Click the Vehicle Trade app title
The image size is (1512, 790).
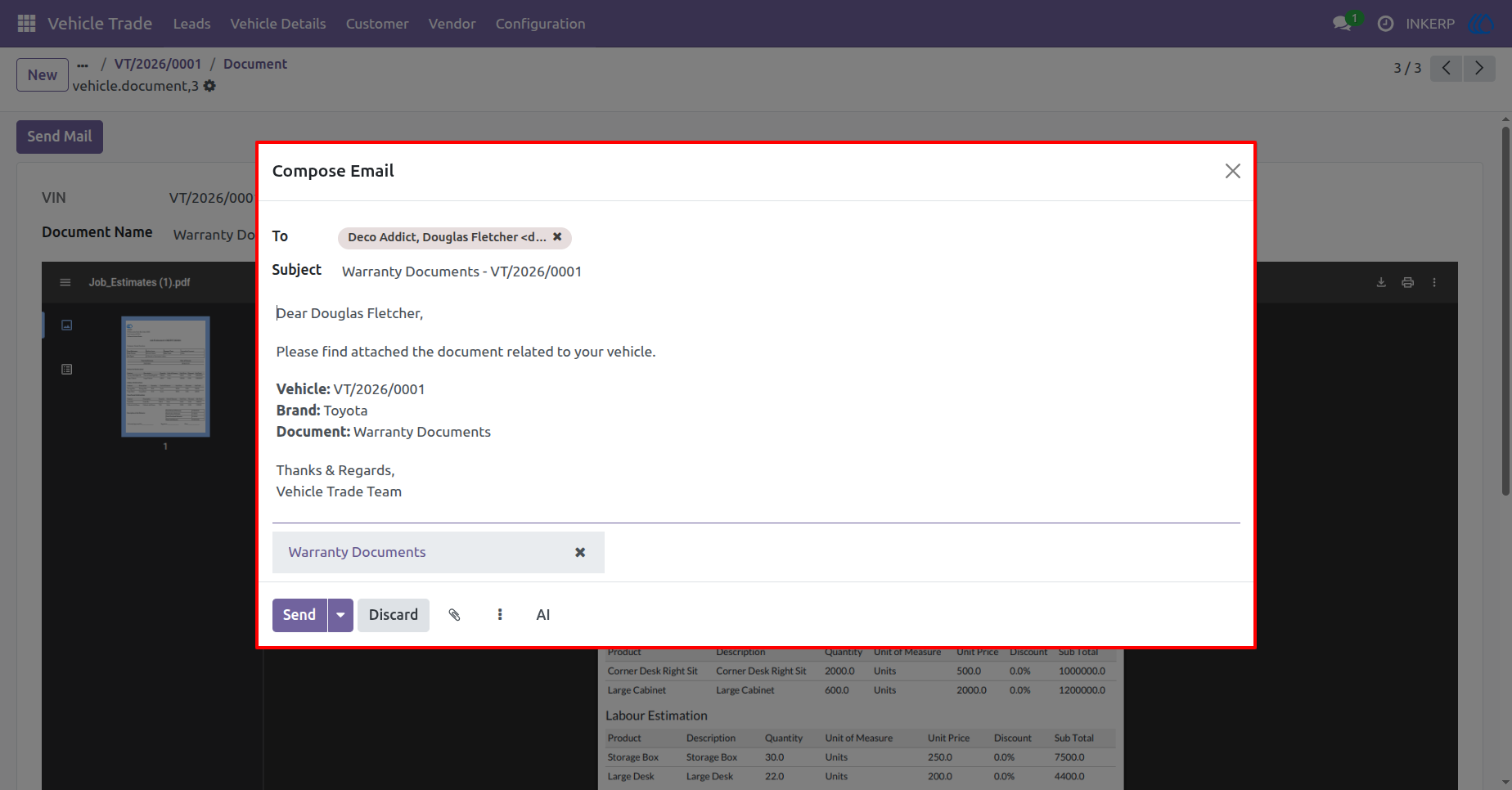pos(100,24)
